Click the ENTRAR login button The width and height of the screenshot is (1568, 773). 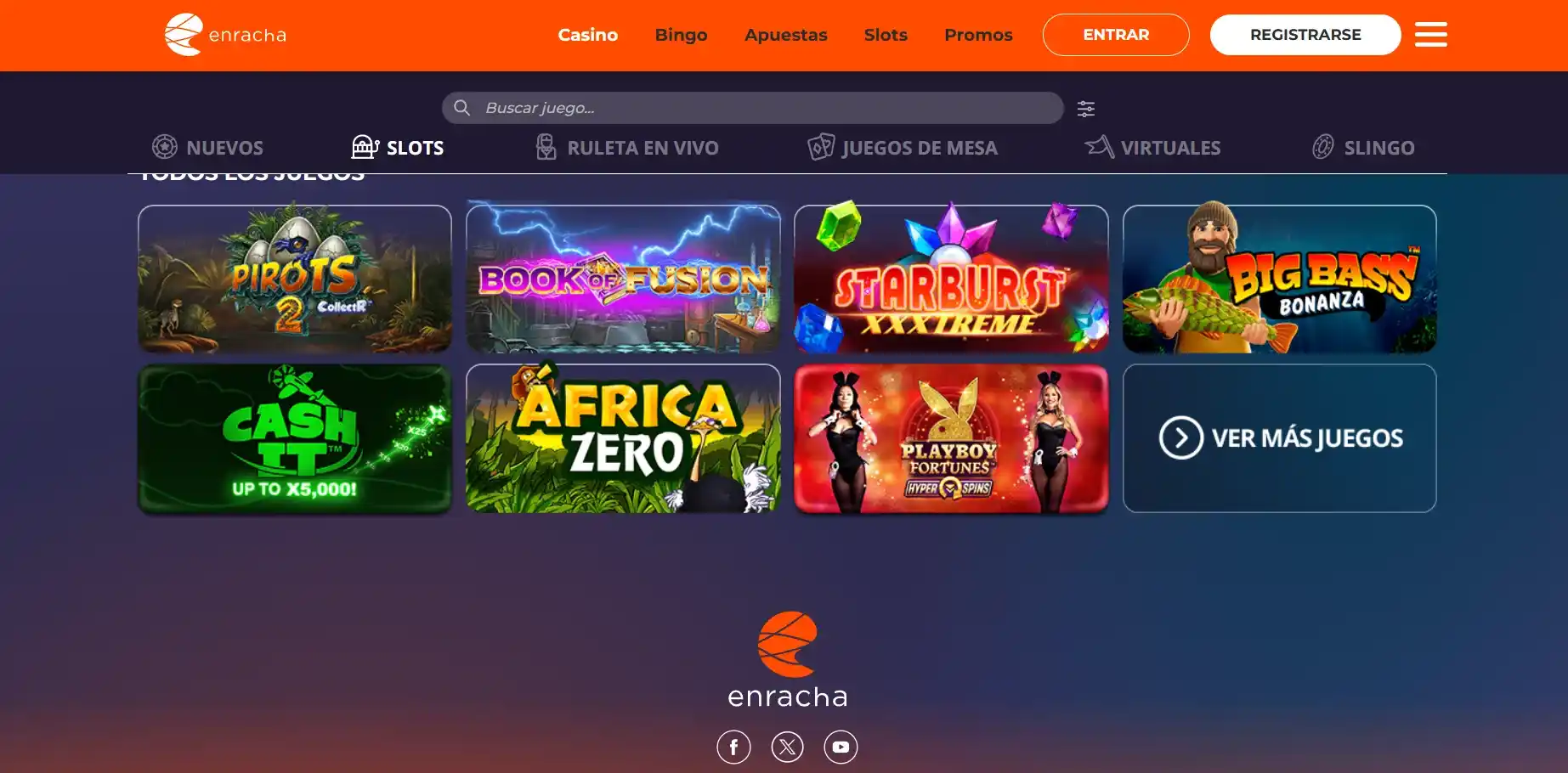(x=1116, y=35)
